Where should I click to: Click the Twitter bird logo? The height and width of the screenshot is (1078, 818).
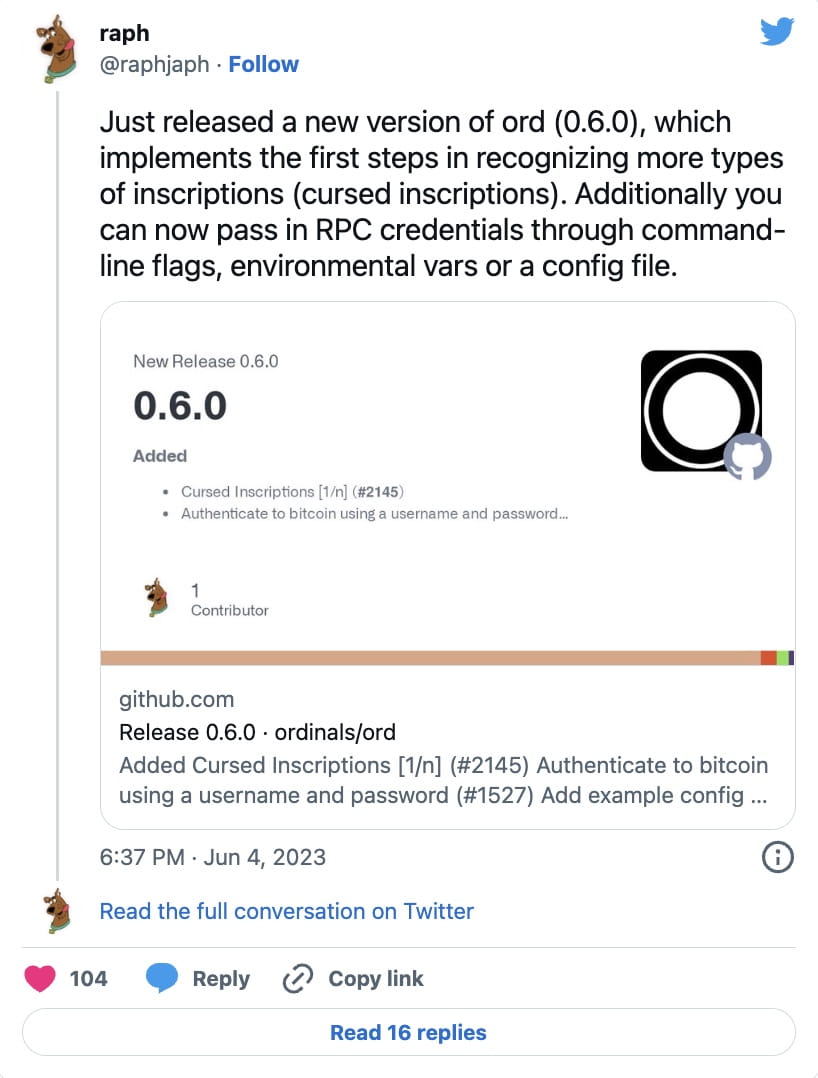click(x=776, y=32)
